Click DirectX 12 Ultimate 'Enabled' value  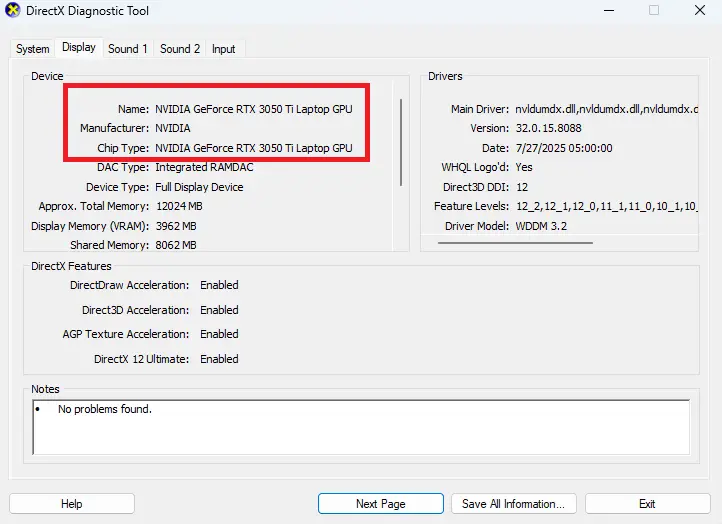219,359
